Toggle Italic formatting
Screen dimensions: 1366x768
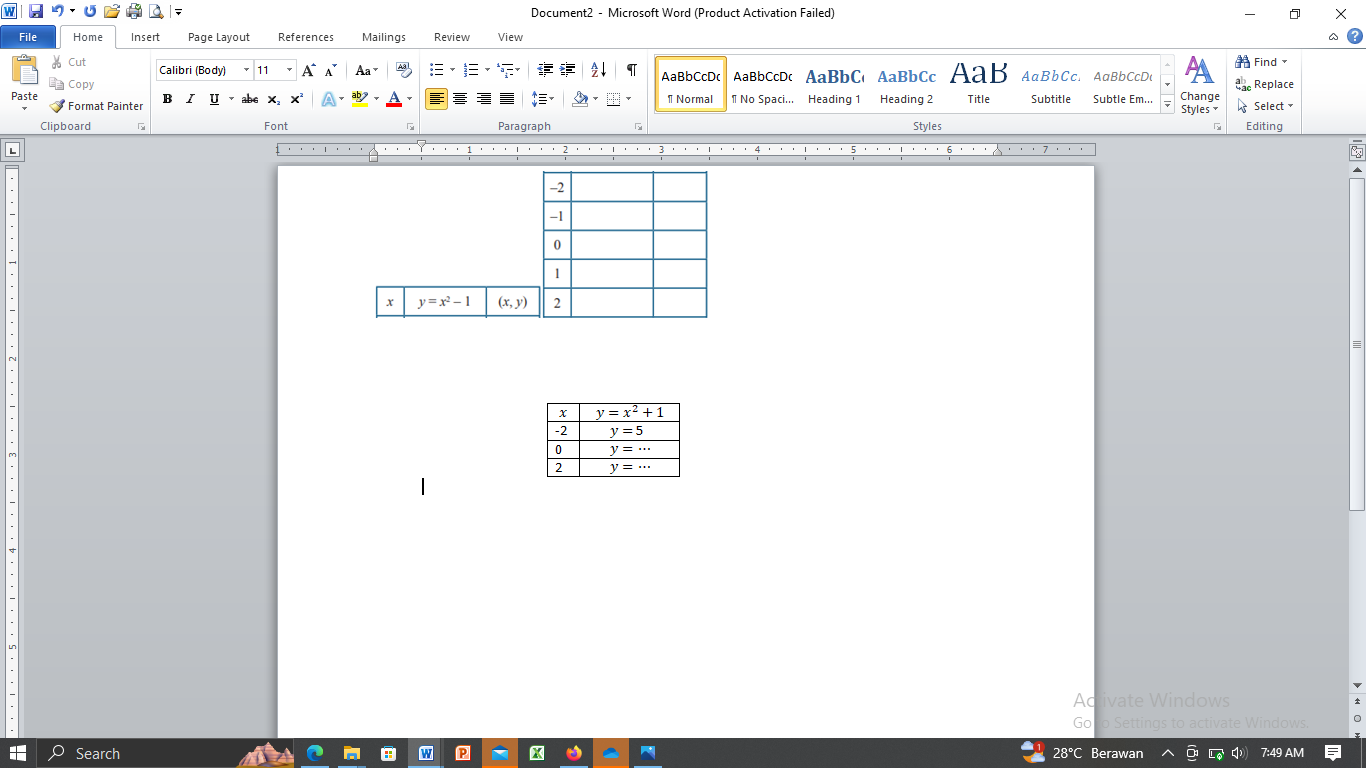190,99
